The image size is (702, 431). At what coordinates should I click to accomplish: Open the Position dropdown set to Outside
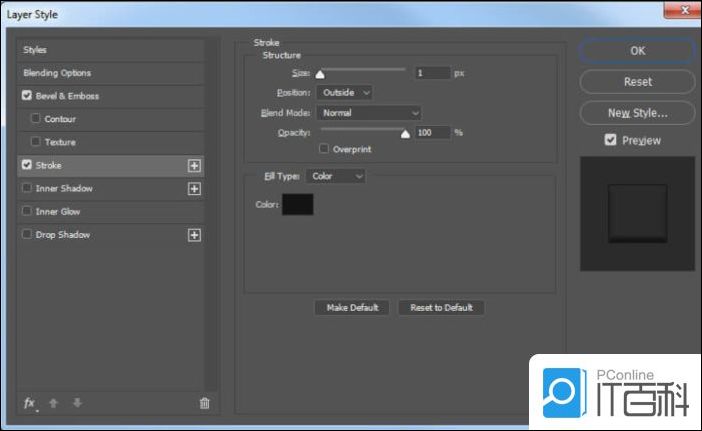click(x=344, y=93)
